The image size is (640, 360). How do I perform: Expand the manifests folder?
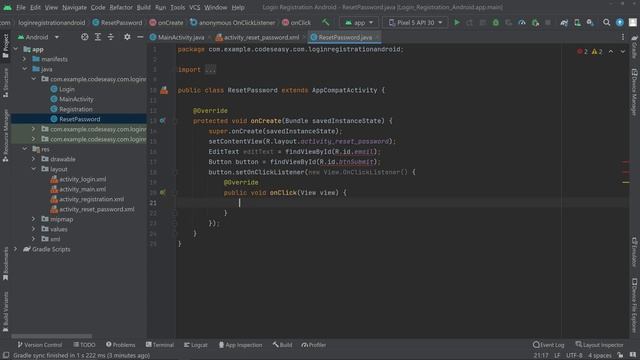[x=24, y=59]
